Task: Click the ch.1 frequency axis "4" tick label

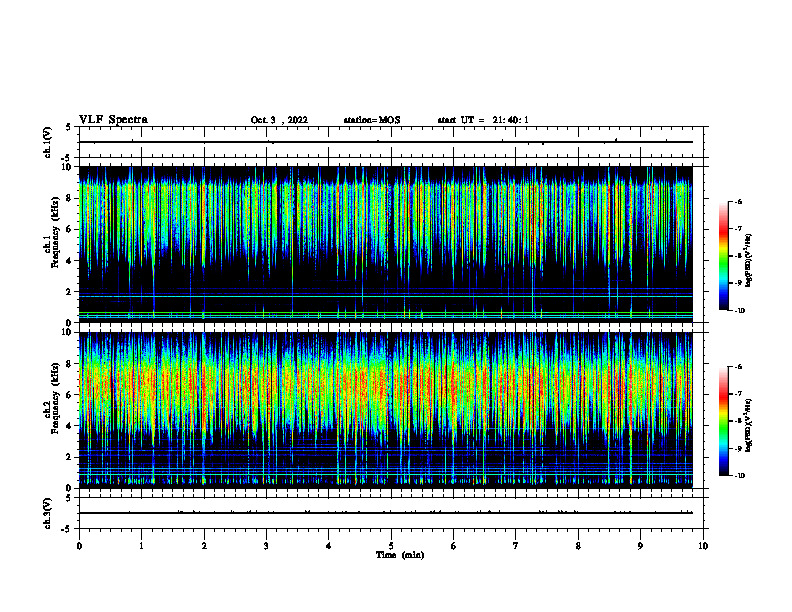Action: pos(69,261)
